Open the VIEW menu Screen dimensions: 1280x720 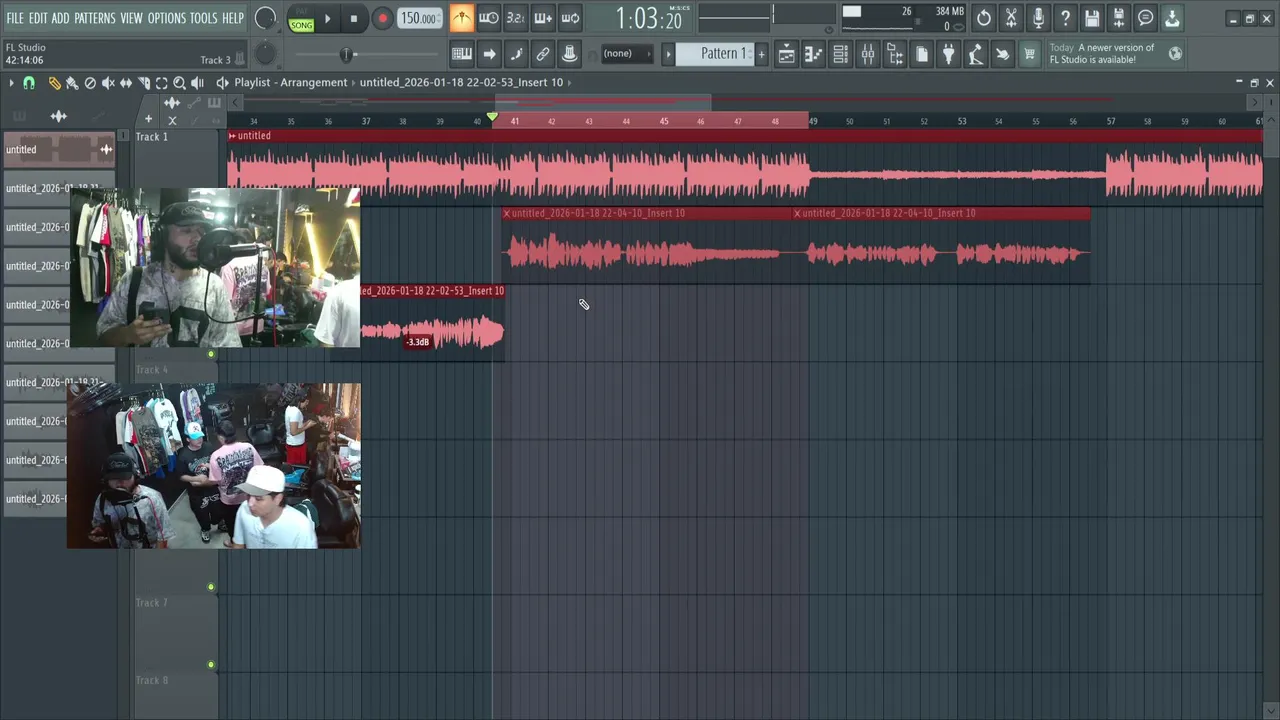pyautogui.click(x=132, y=18)
